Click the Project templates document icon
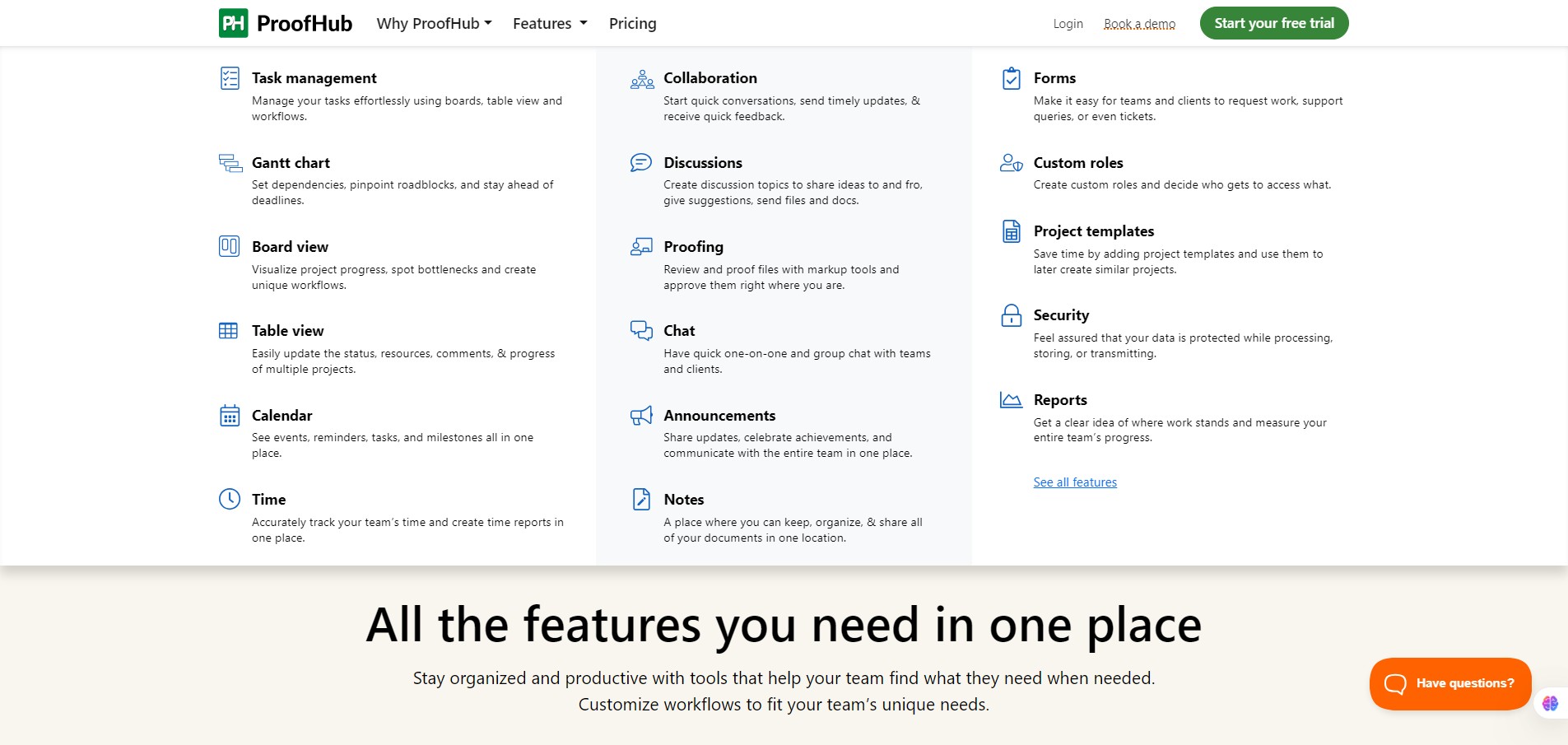This screenshot has height=745, width=1568. point(1012,231)
